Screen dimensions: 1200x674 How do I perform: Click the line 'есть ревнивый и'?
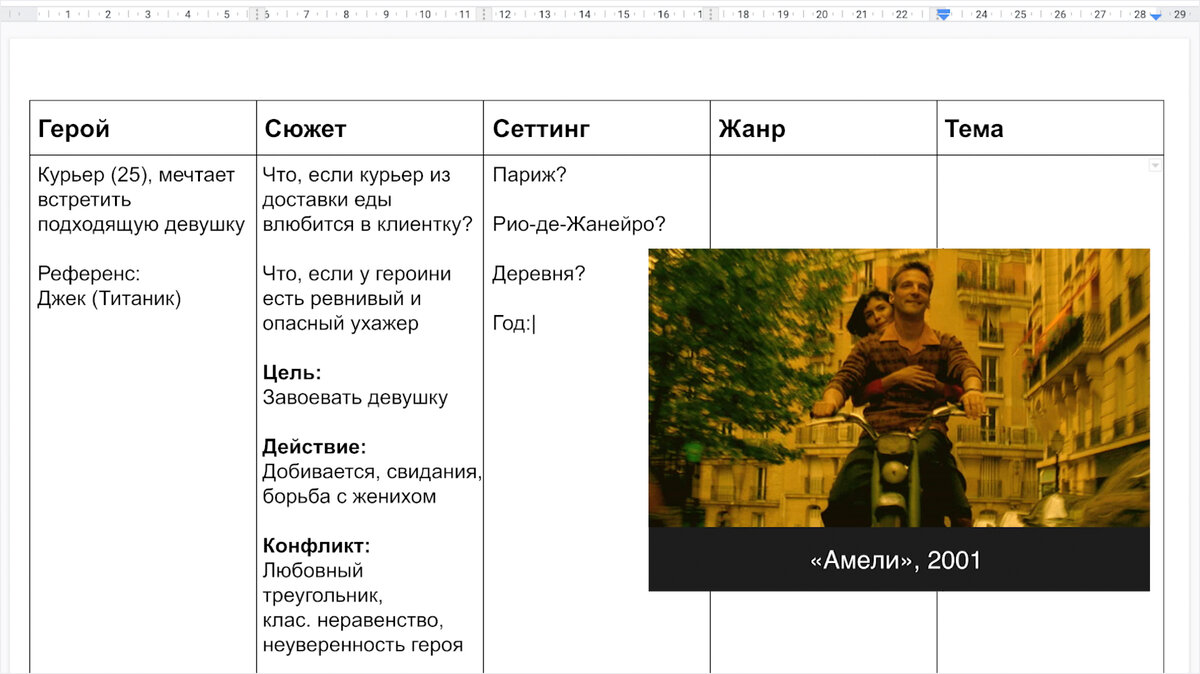click(x=342, y=298)
